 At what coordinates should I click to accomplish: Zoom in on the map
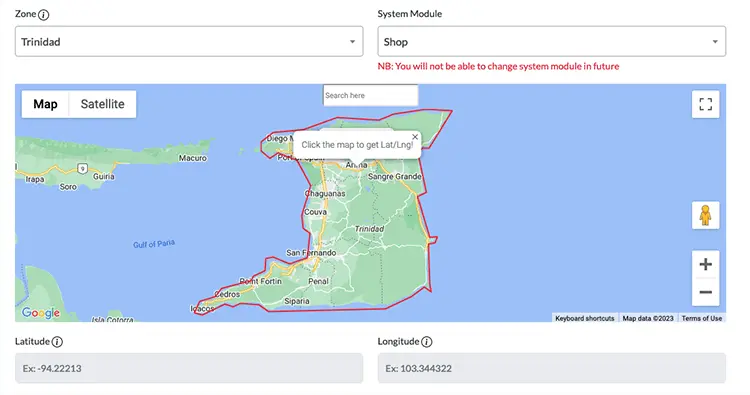[706, 264]
